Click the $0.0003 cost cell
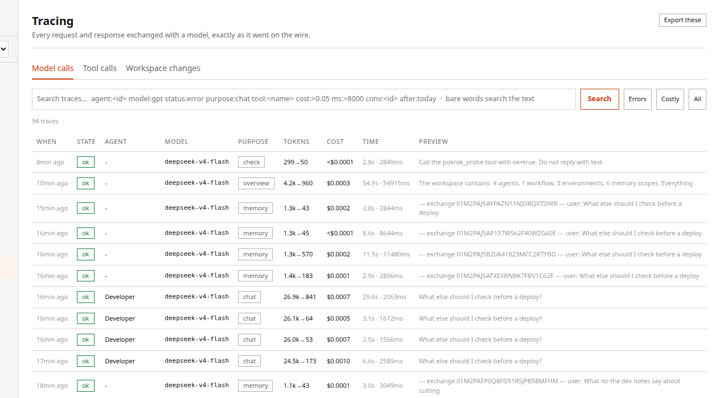The height and width of the screenshot is (398, 720). pos(338,183)
